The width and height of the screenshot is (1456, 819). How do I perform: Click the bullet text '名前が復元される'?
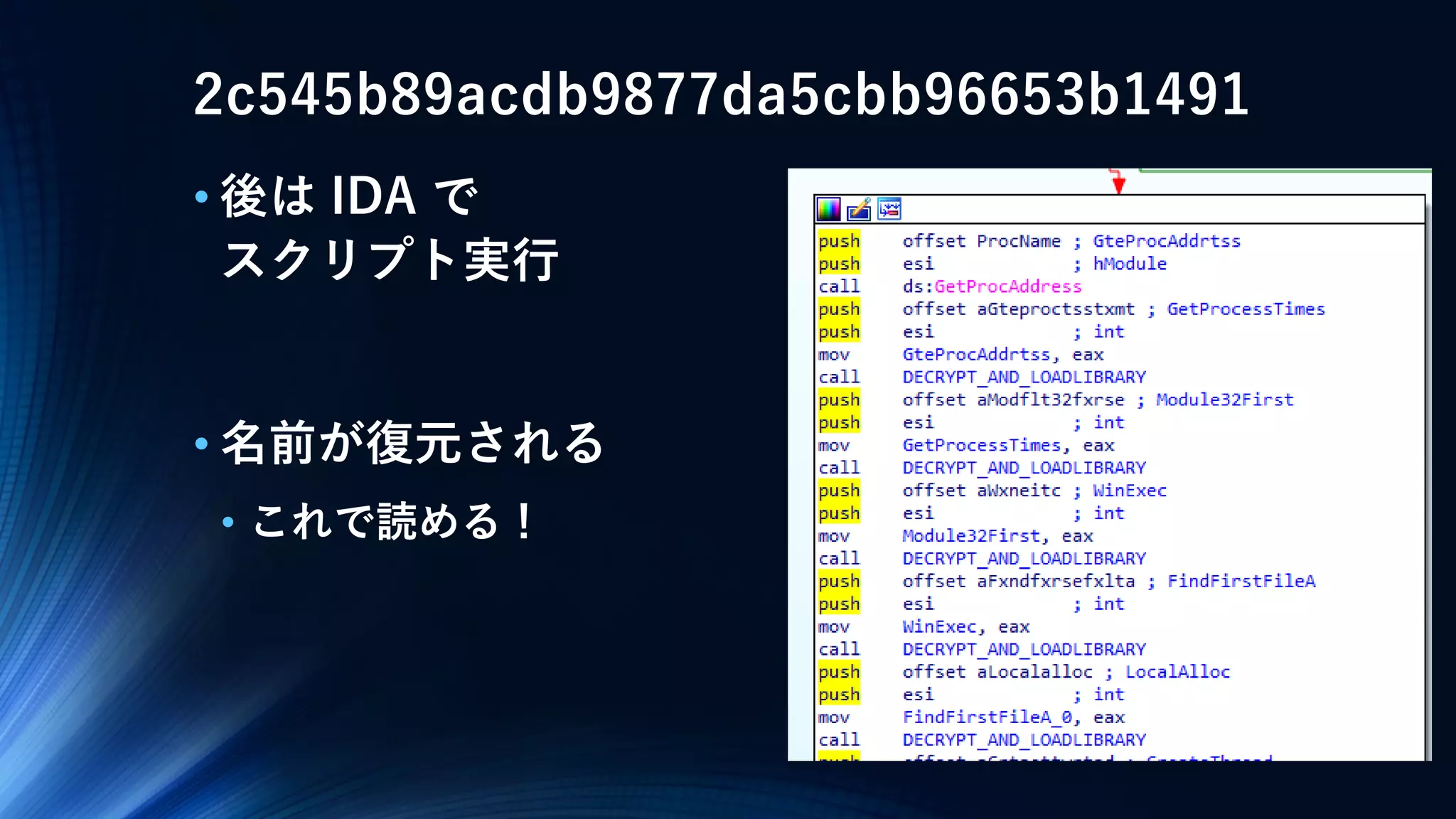412,443
